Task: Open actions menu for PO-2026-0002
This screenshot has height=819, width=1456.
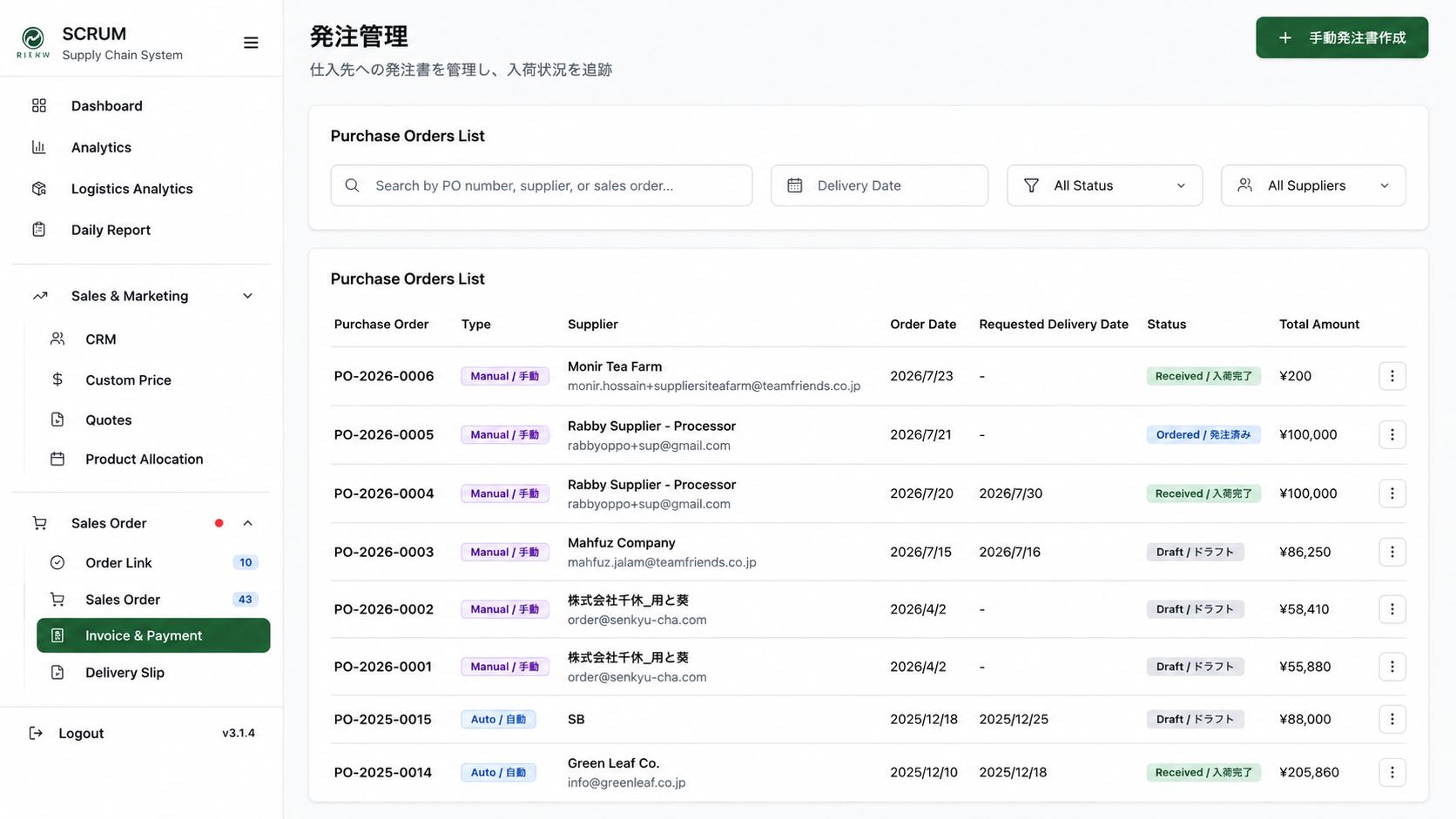Action: click(x=1392, y=609)
